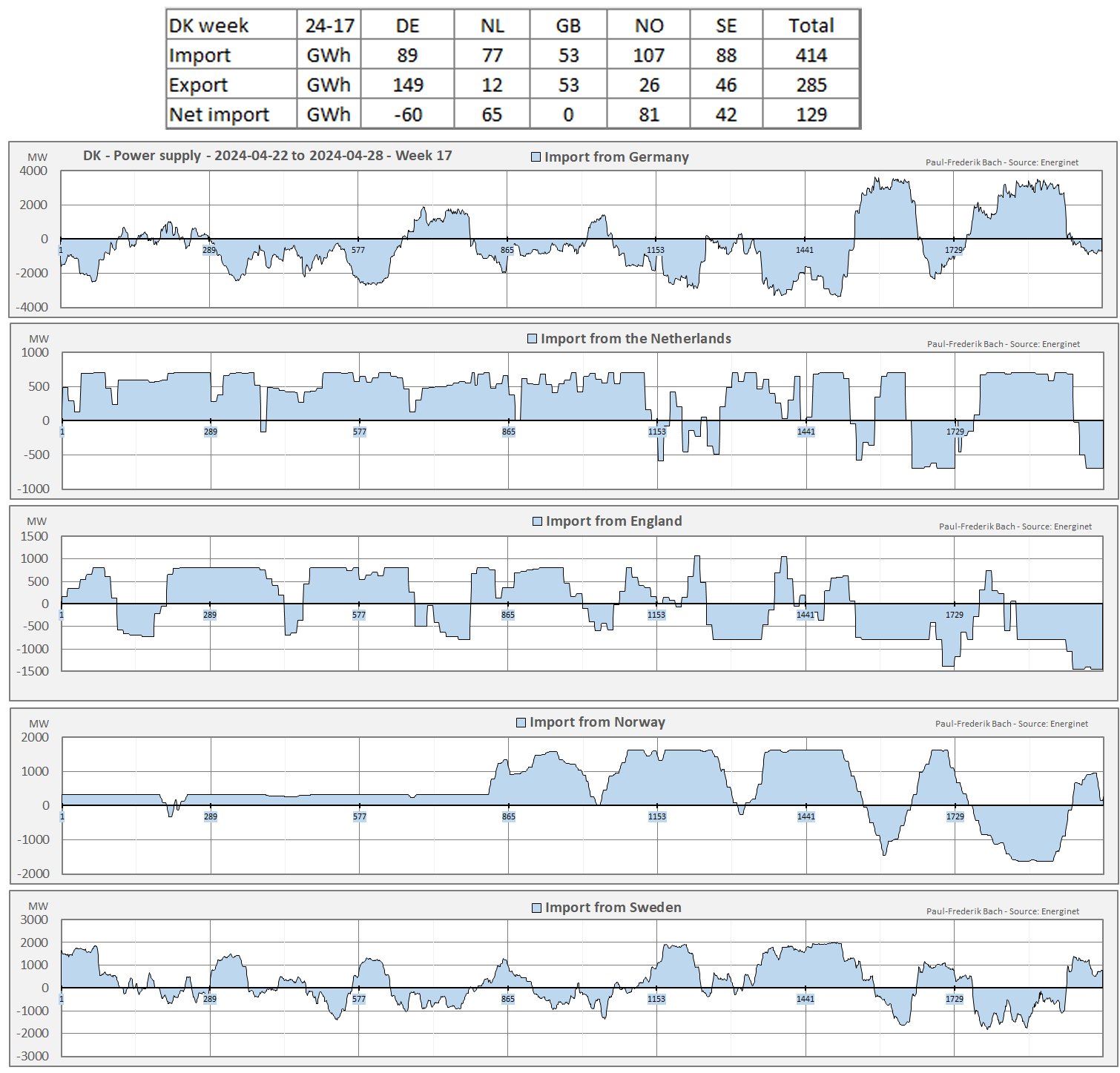Image resolution: width=1120 pixels, height=1073 pixels.
Task: Click the Net import row label
Action: (x=220, y=115)
